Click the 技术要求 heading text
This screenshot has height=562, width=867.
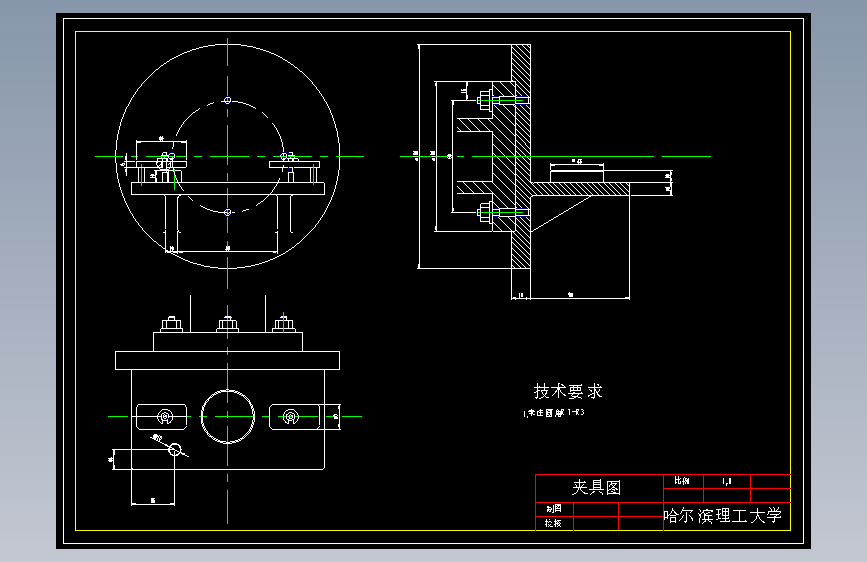(568, 392)
